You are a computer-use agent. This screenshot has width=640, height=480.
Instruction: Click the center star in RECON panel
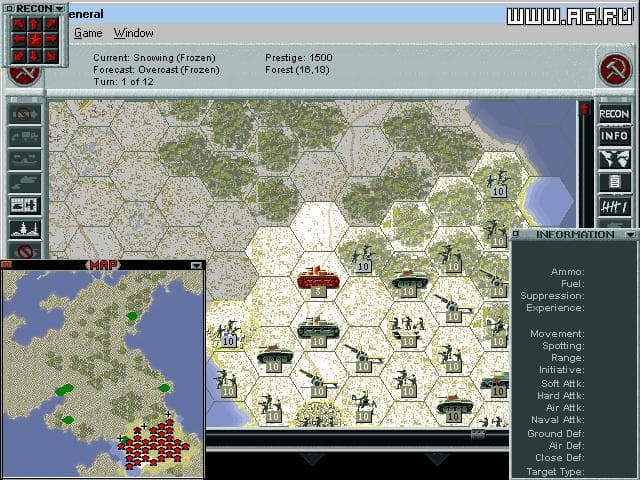click(35, 40)
